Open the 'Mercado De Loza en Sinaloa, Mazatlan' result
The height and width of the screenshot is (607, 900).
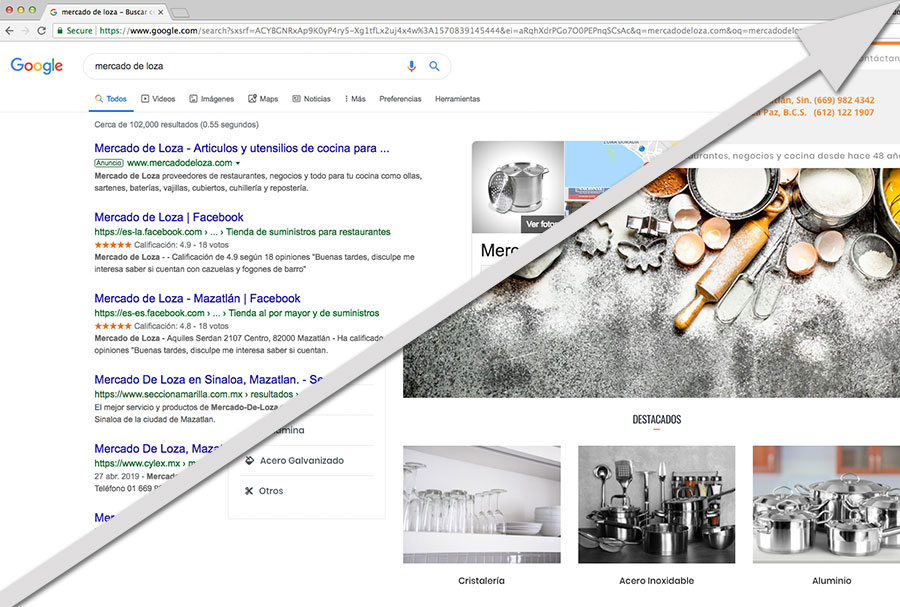click(x=209, y=380)
